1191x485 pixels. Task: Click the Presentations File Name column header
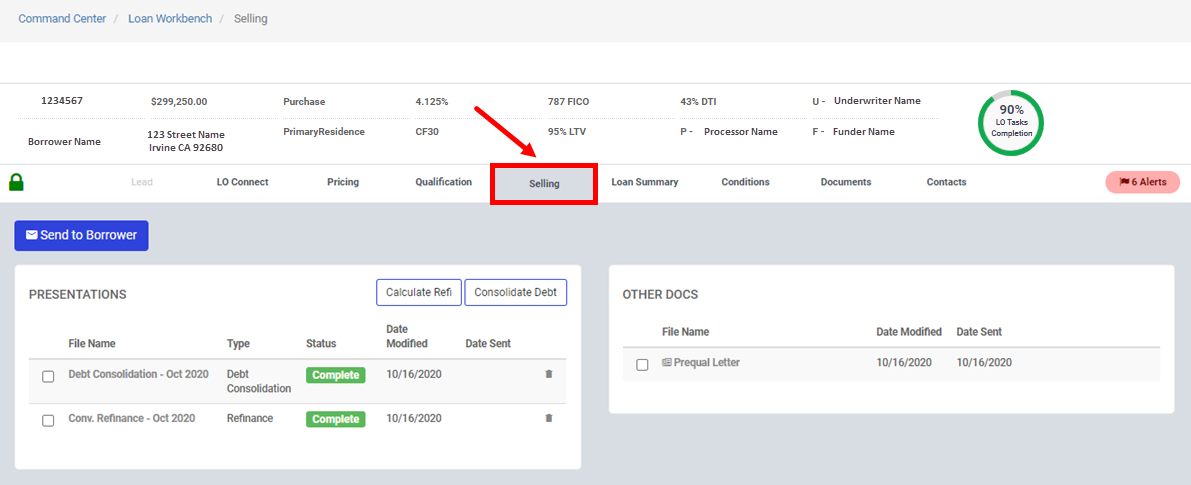pos(92,343)
